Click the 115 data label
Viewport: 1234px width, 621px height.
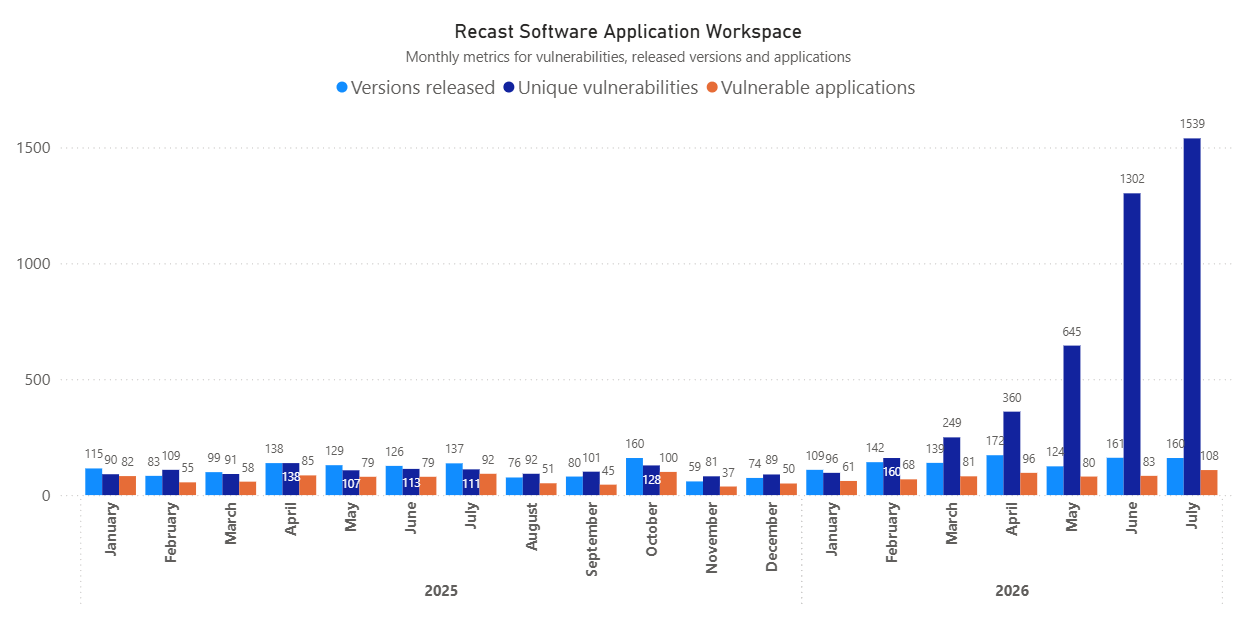[x=93, y=455]
